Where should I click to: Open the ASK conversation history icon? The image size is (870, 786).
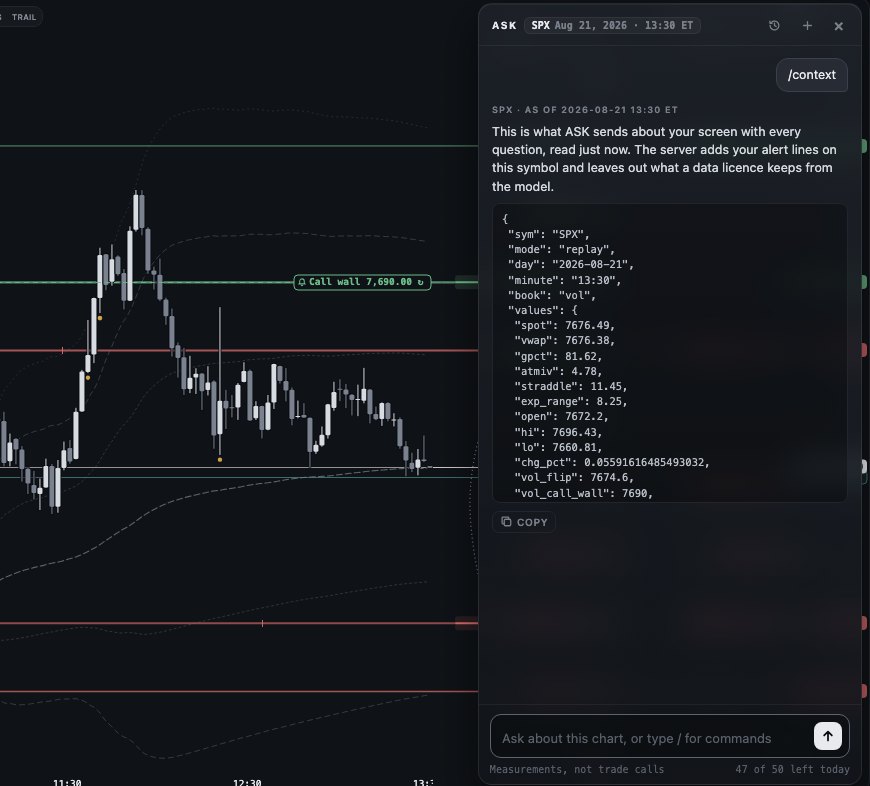coord(774,26)
